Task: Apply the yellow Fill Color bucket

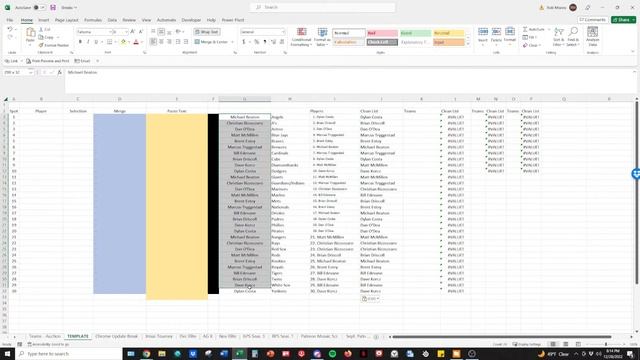Action: 123,42
